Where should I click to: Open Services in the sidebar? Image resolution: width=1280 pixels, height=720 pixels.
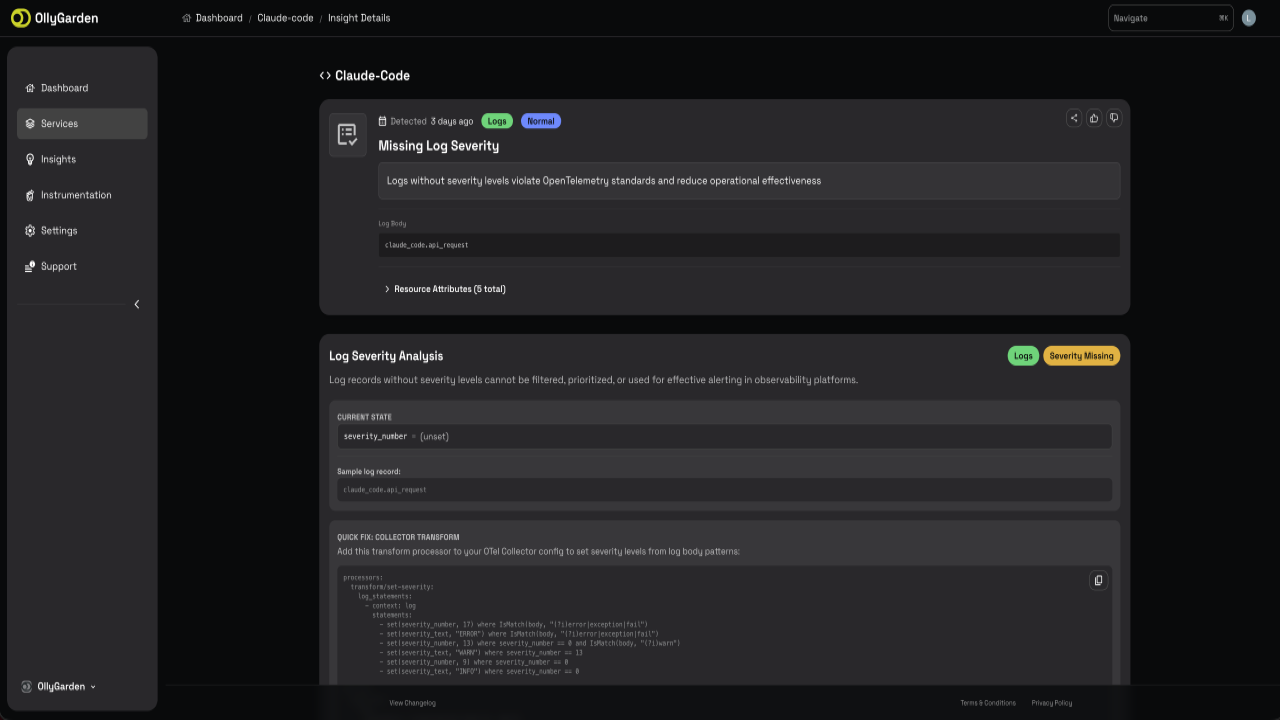(x=82, y=124)
